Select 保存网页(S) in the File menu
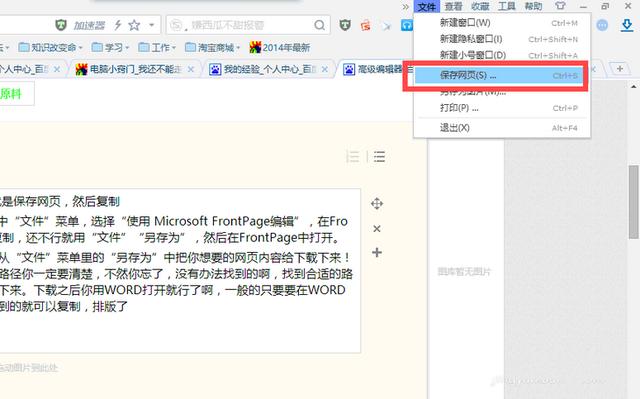The image size is (640, 399). (x=499, y=76)
